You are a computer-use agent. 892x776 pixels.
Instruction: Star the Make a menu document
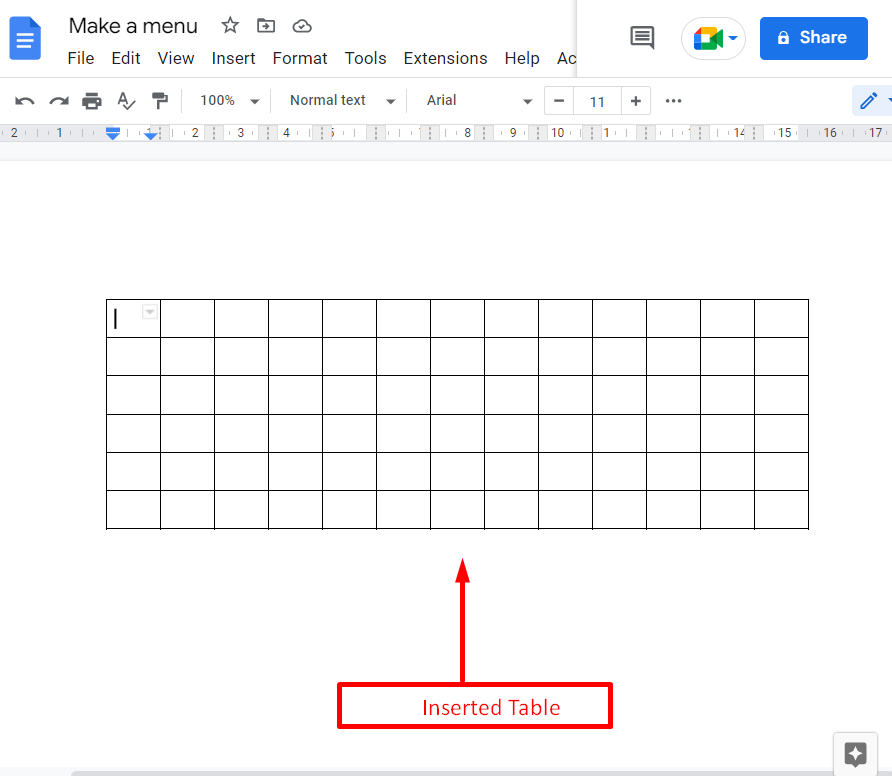230,26
